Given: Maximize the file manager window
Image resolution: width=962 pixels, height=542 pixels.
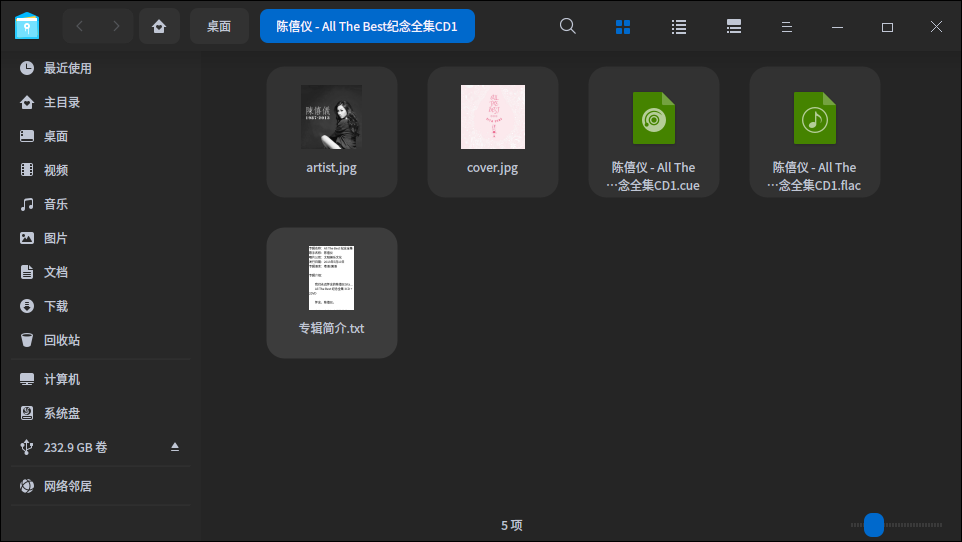Looking at the screenshot, I should point(887,27).
